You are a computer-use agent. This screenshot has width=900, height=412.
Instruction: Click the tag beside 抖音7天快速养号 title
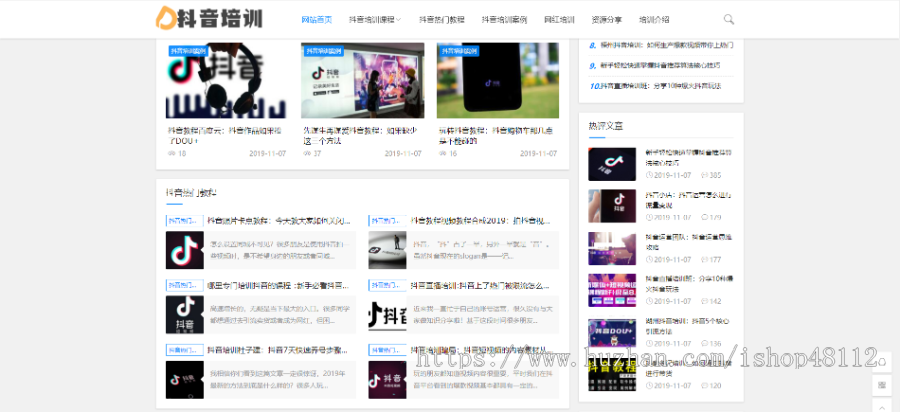[x=184, y=349]
